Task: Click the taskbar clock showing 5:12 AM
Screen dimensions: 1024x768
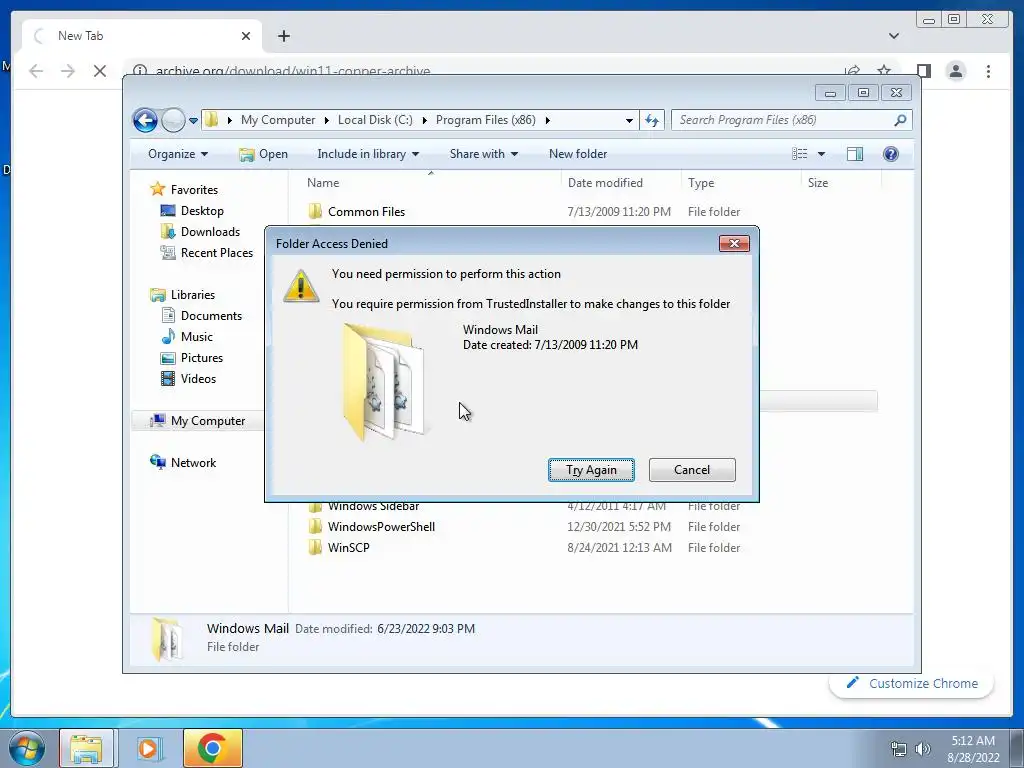Action: tap(973, 749)
